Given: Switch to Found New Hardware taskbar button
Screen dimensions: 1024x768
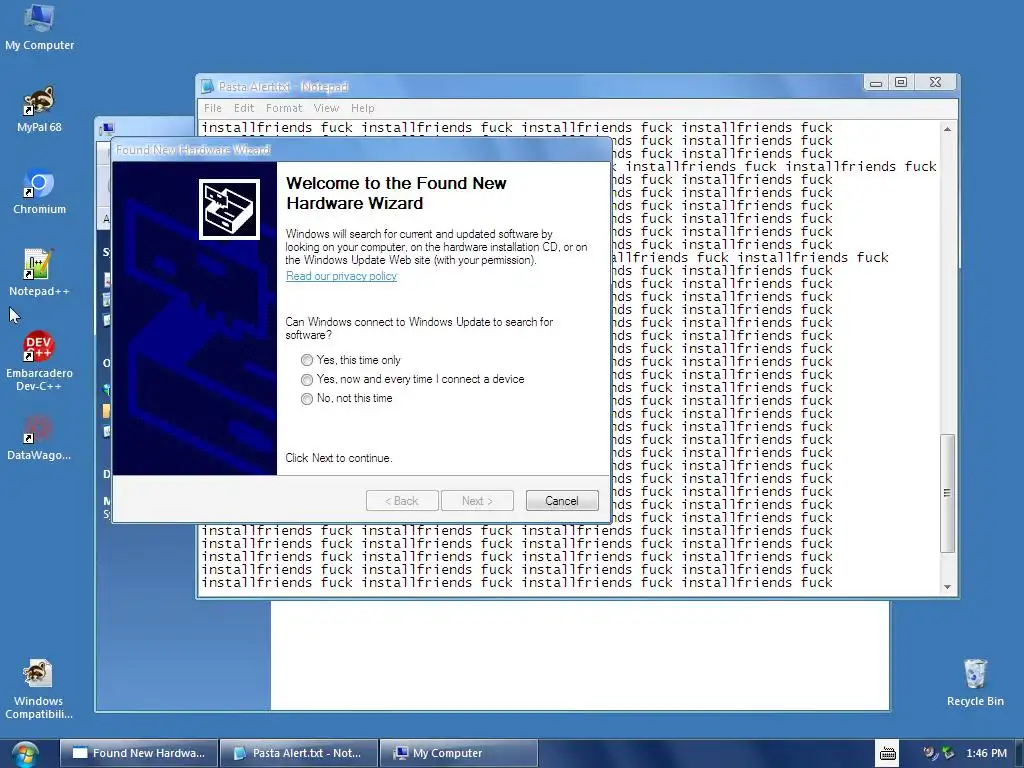Looking at the screenshot, I should [138, 753].
